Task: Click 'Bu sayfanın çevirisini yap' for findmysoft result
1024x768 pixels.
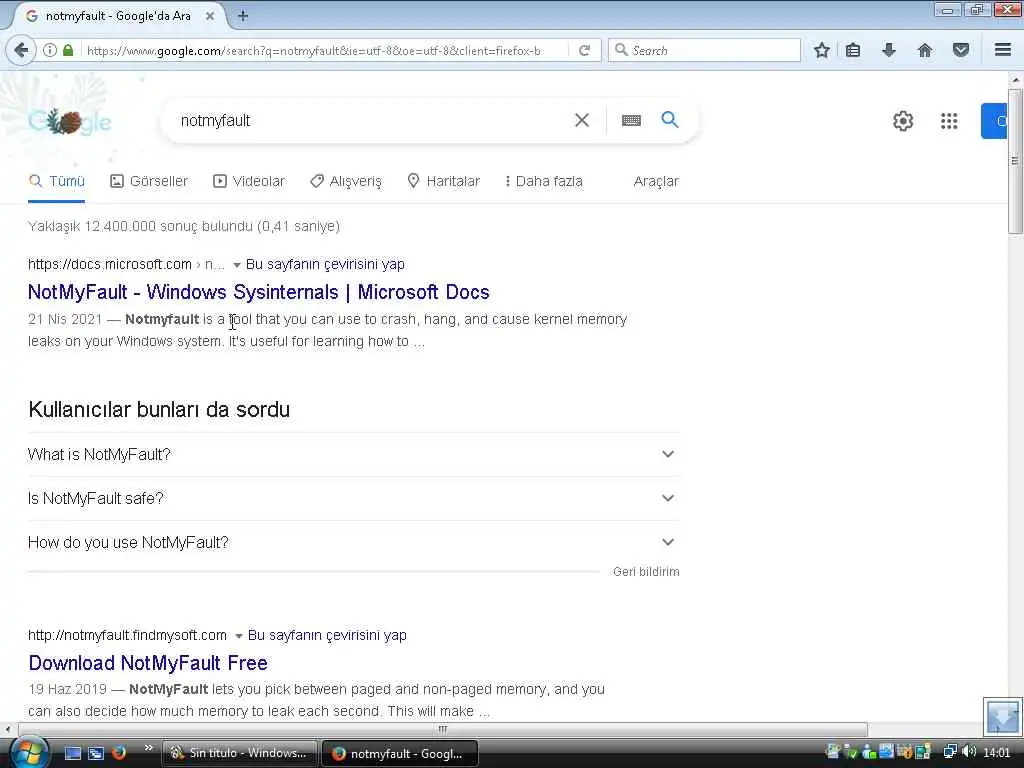Action: (327, 635)
